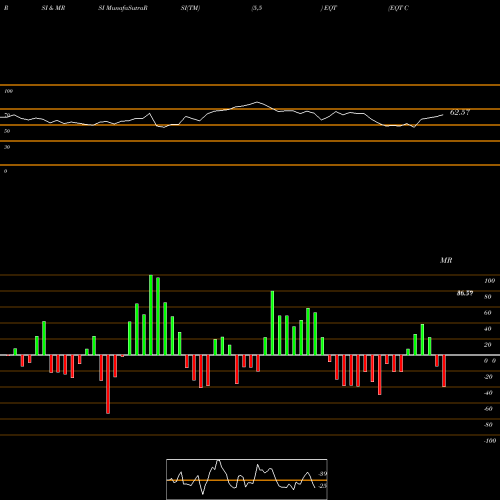Click the value 39 in the mini chart
The image size is (500, 500).
point(323,474)
